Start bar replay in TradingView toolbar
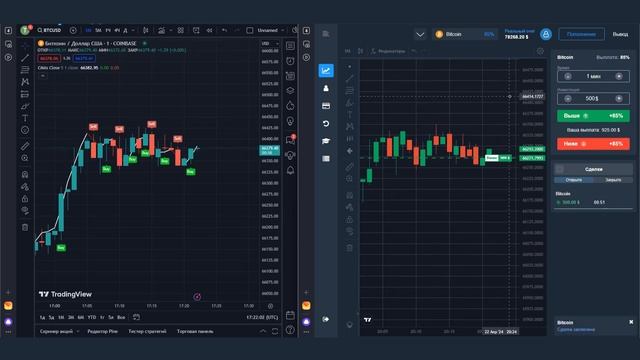This screenshot has height=360, width=640. point(209,30)
